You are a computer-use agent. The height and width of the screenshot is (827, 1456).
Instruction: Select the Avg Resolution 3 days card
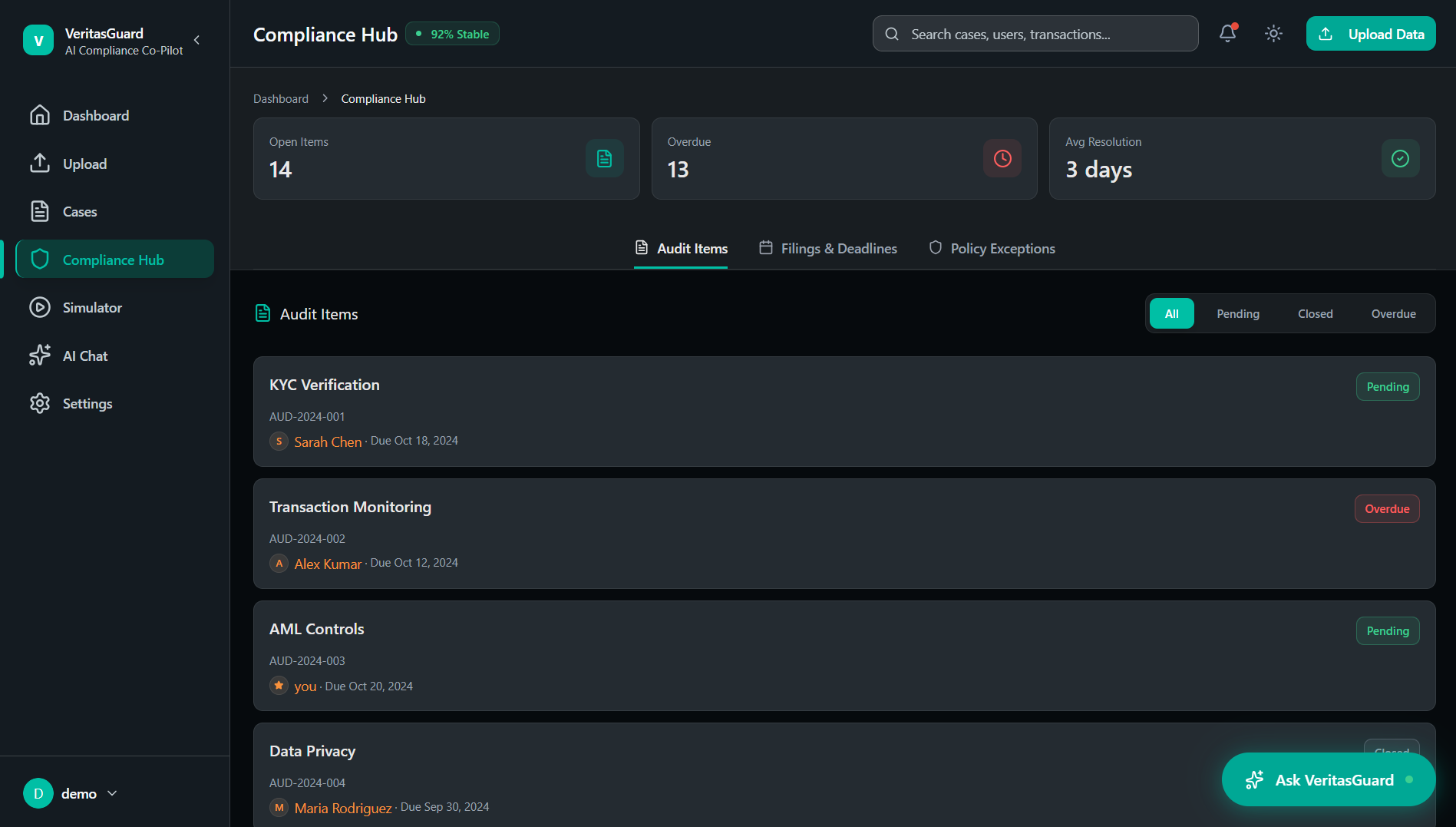[1242, 158]
